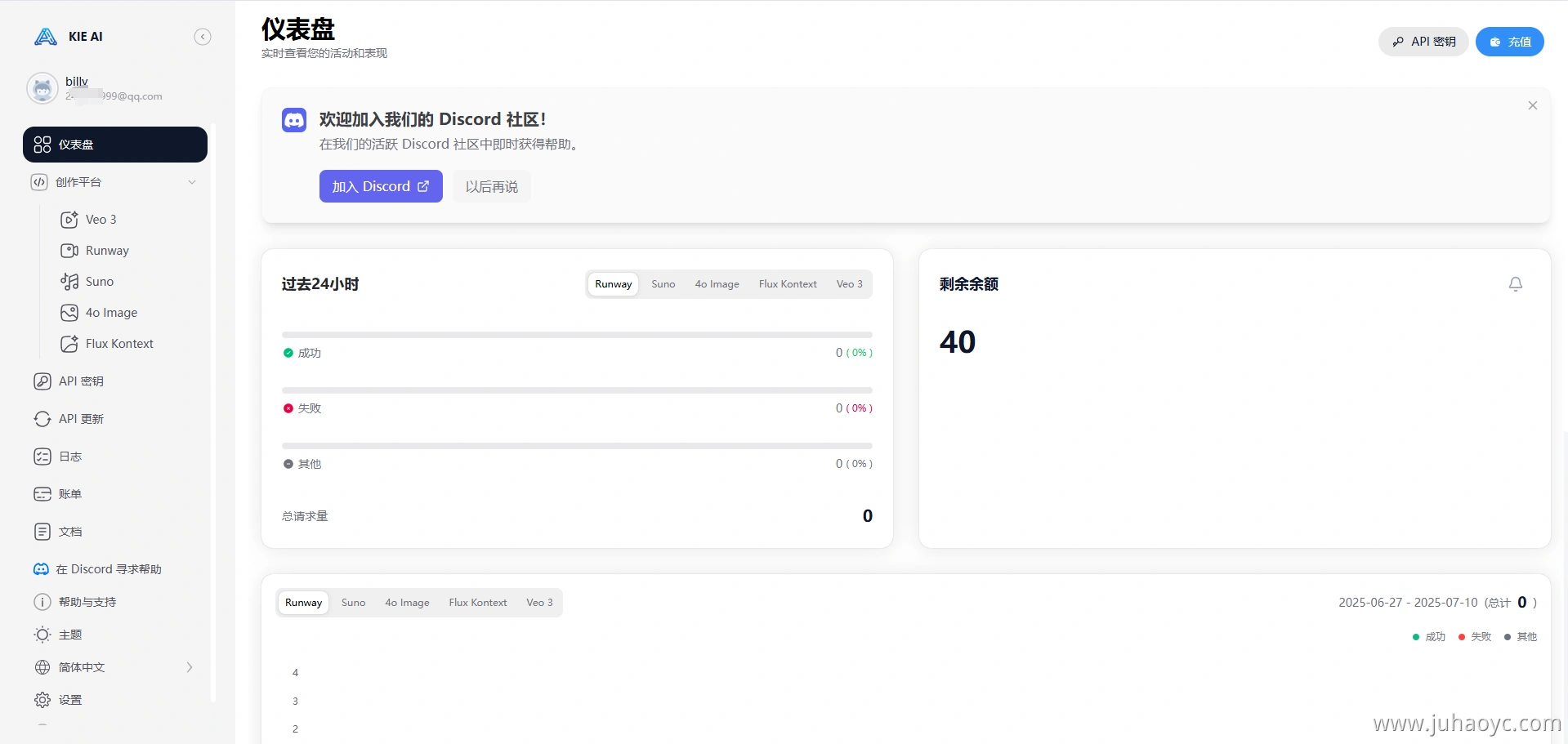
Task: Select the Flux Kontext tab in 过去24小时
Action: click(x=788, y=284)
